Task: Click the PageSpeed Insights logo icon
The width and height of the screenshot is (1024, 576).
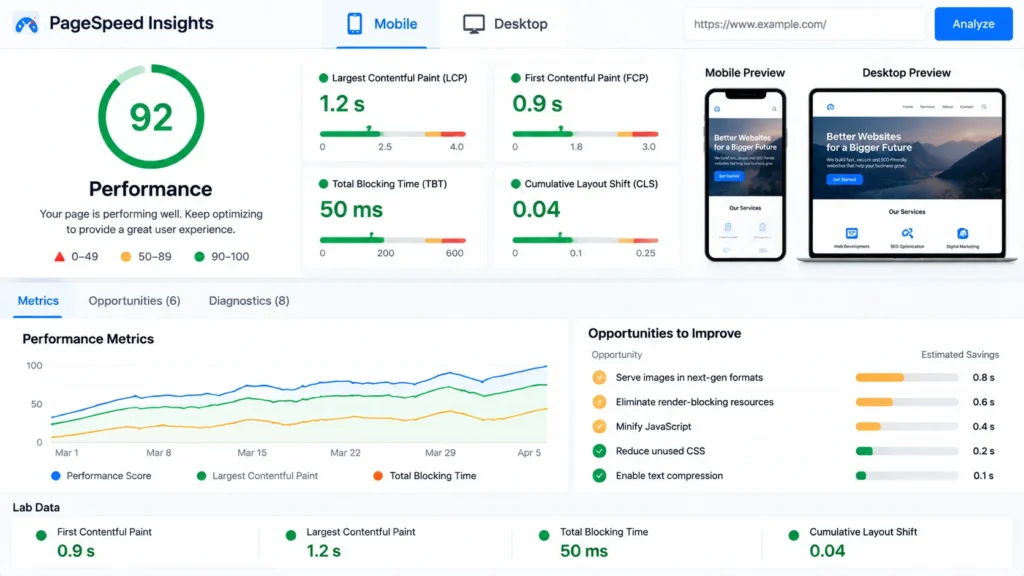Action: click(x=26, y=24)
